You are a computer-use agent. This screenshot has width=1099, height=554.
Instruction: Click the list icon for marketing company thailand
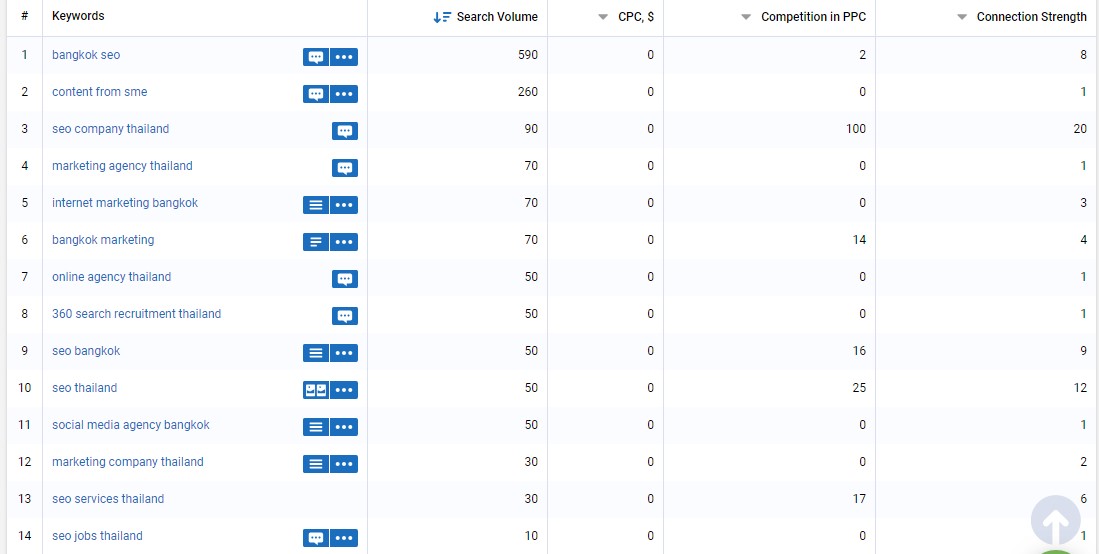coord(315,464)
